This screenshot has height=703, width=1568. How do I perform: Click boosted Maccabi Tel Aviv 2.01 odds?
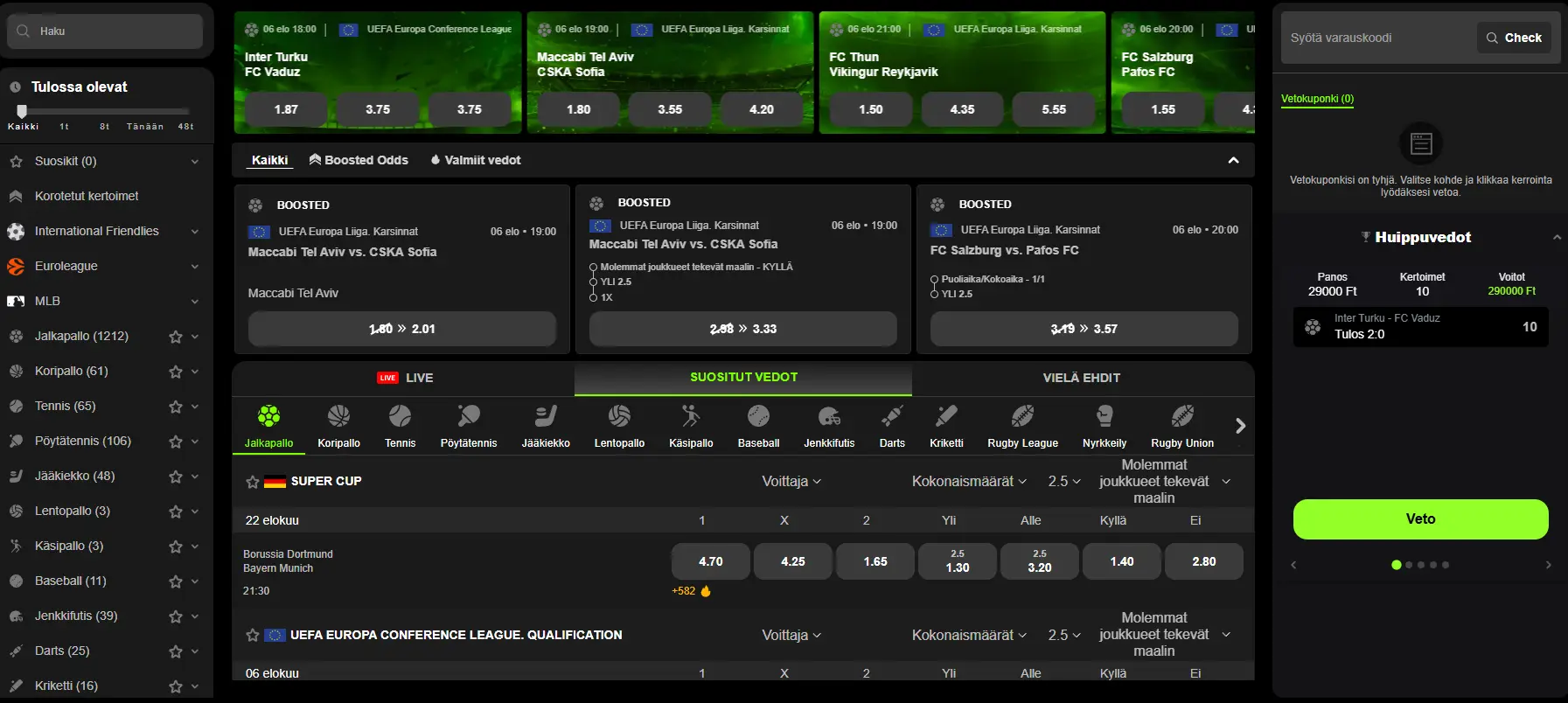(x=402, y=329)
